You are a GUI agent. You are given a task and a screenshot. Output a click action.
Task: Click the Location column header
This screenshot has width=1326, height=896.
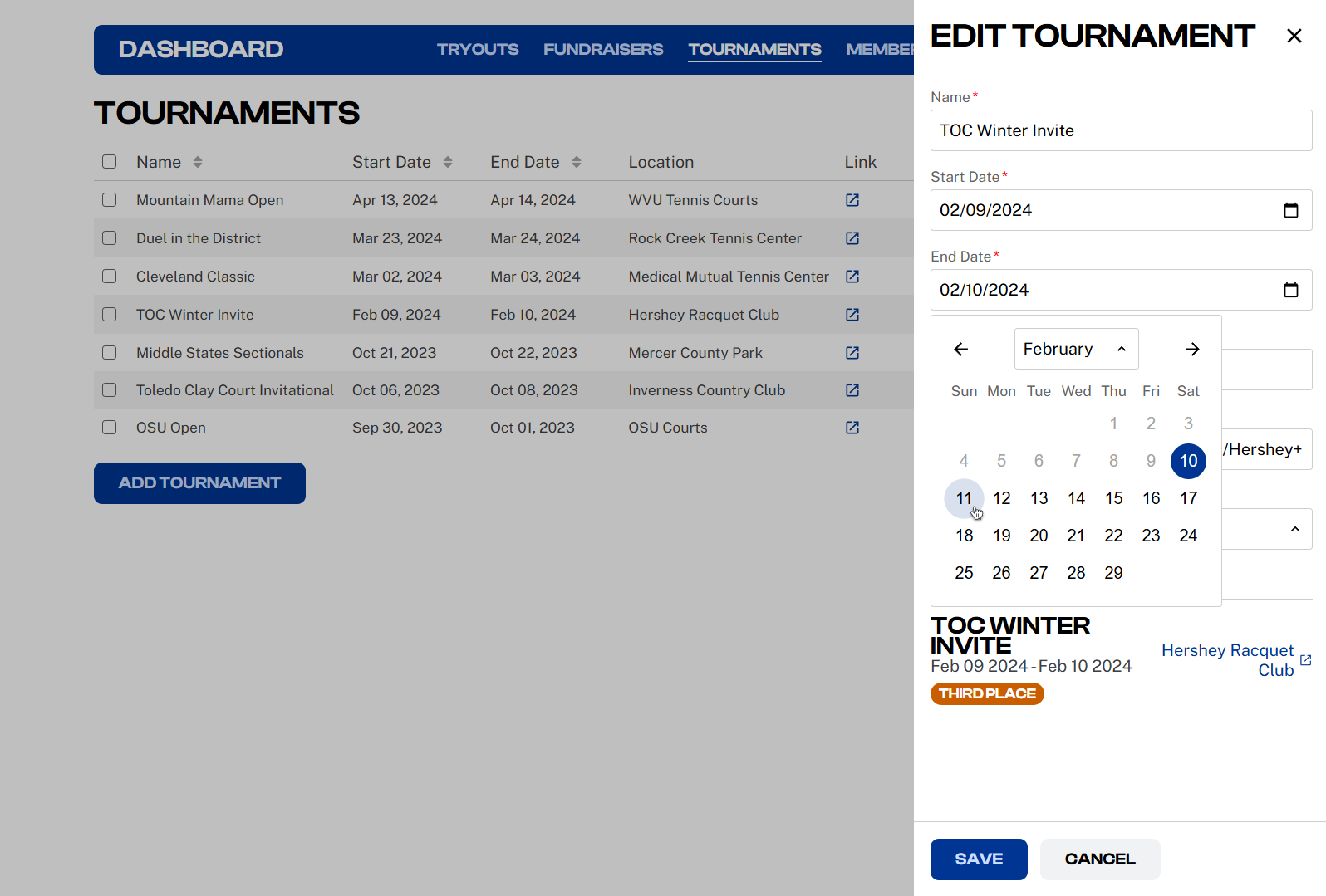[x=661, y=162]
